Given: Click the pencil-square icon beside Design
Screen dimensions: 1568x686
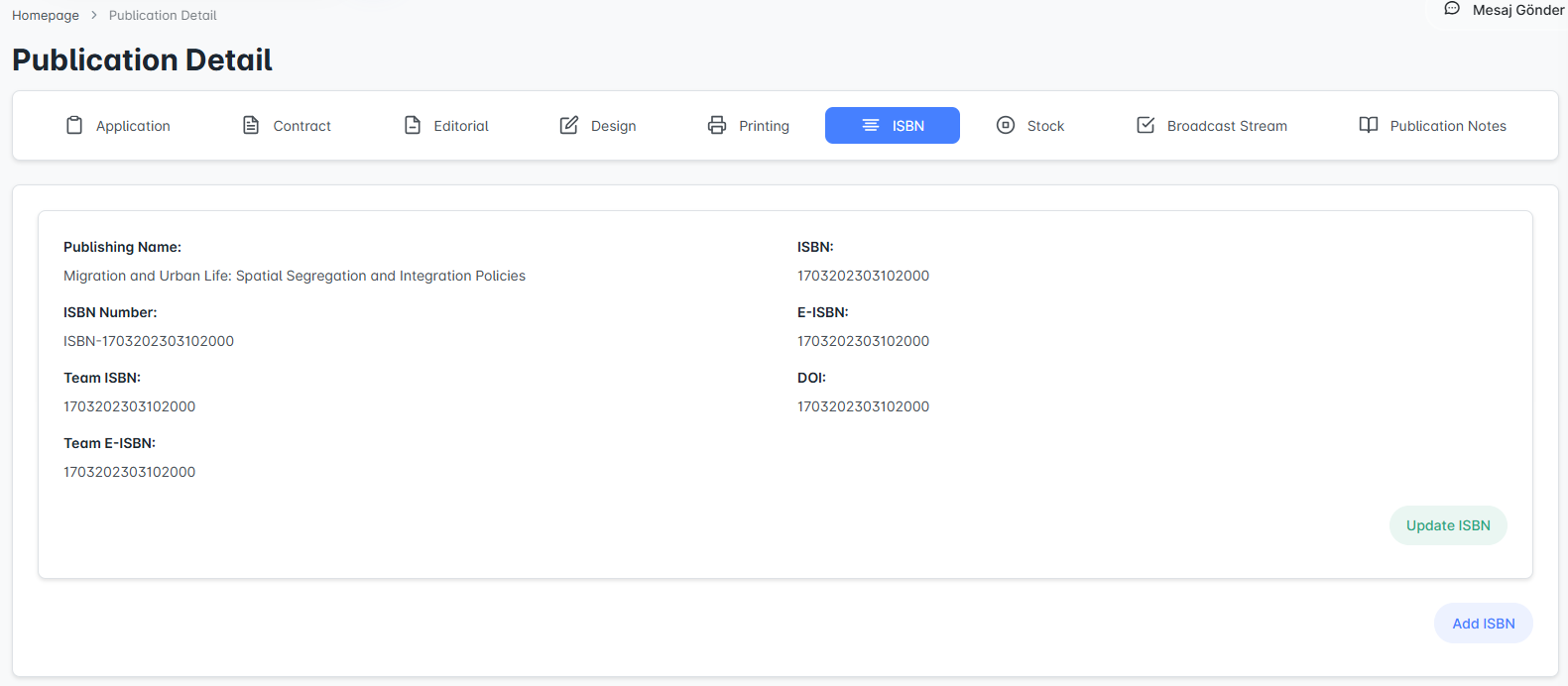Looking at the screenshot, I should point(569,125).
